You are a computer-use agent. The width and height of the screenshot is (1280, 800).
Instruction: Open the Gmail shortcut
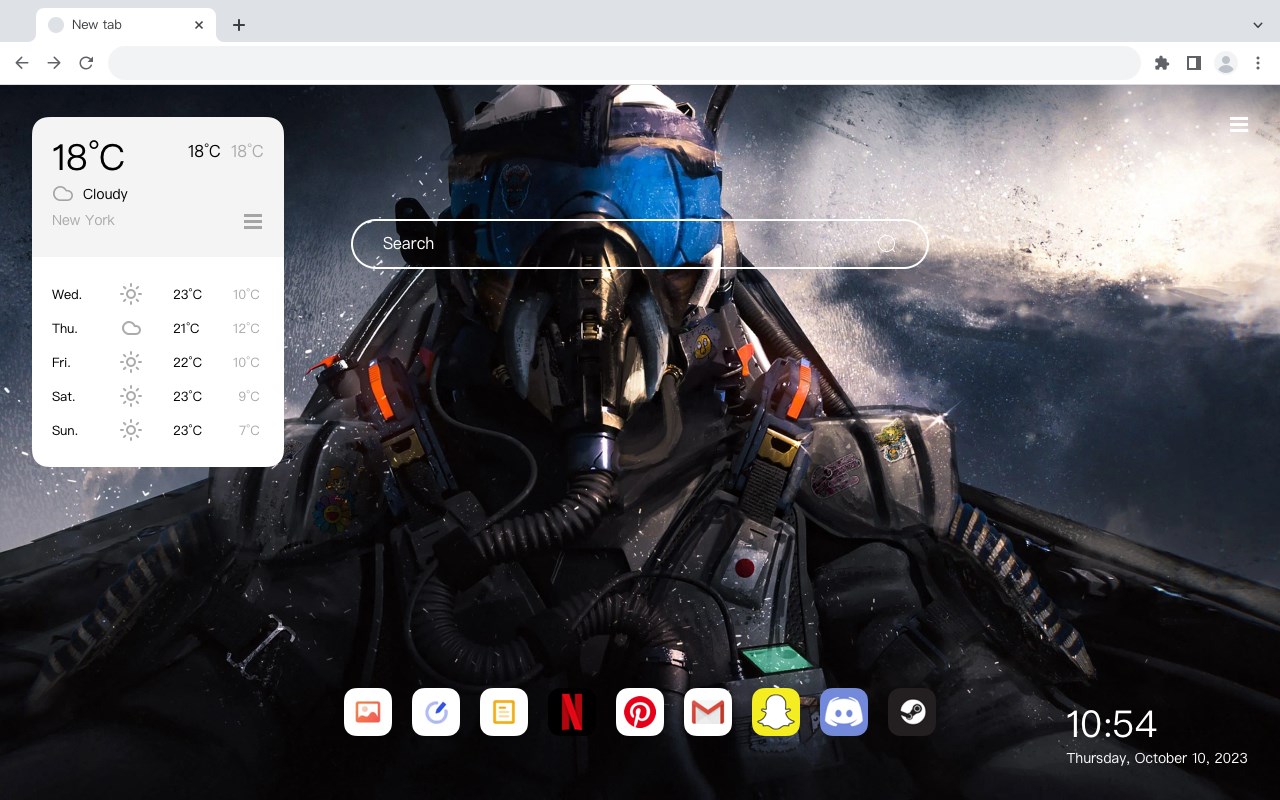pyautogui.click(x=708, y=712)
